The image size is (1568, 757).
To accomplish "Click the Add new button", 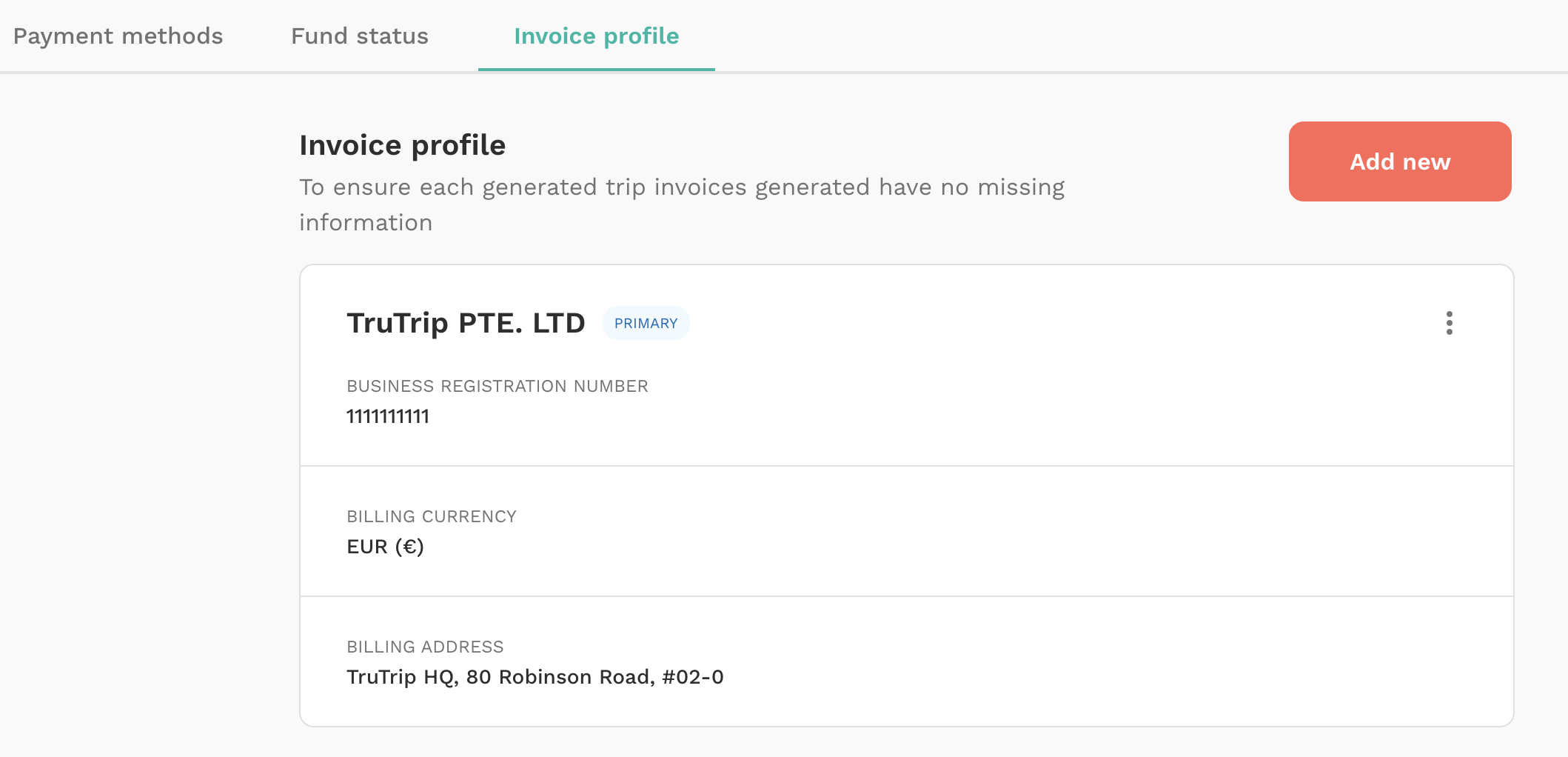I will pos(1399,161).
